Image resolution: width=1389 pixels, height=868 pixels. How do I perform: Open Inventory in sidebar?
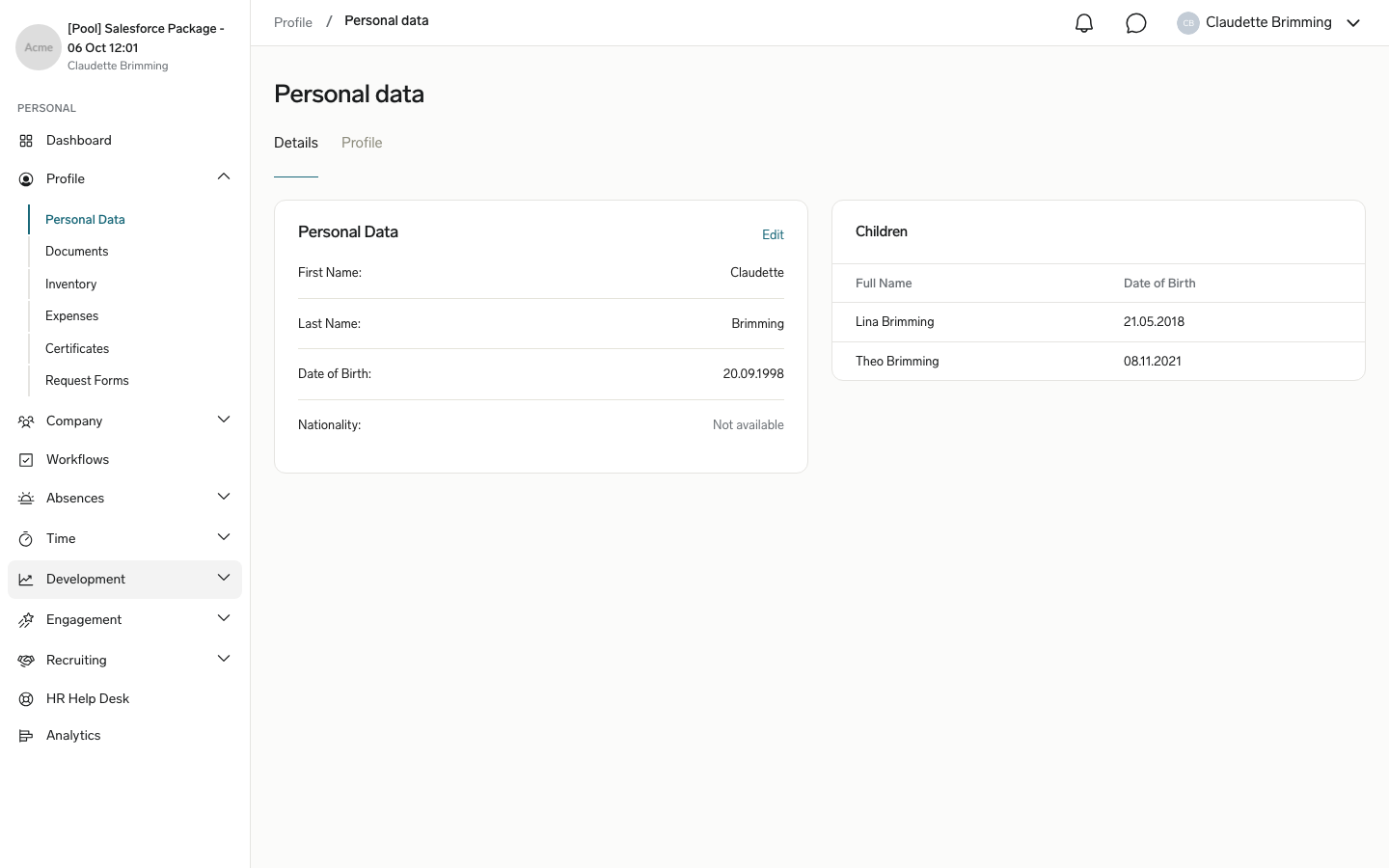[x=71, y=285]
